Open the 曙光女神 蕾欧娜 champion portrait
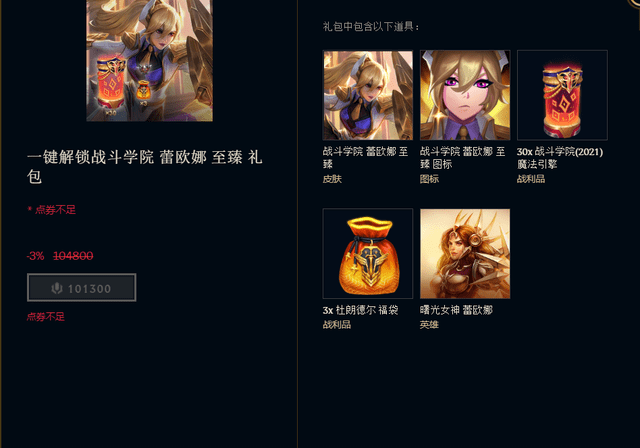The image size is (640, 448). point(465,253)
